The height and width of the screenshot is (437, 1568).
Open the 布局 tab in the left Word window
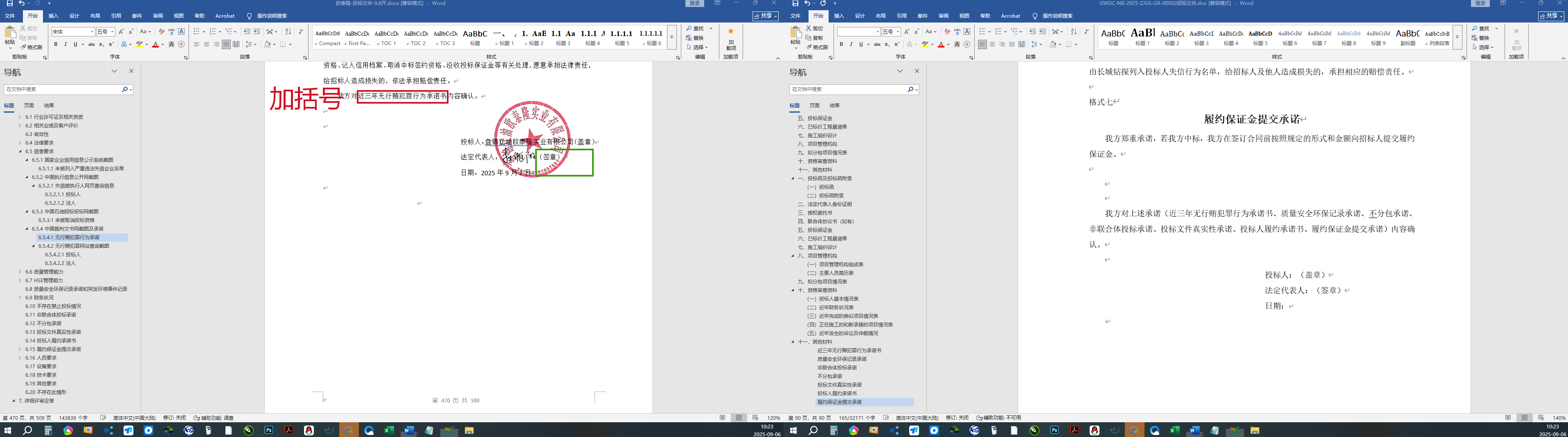(x=95, y=16)
